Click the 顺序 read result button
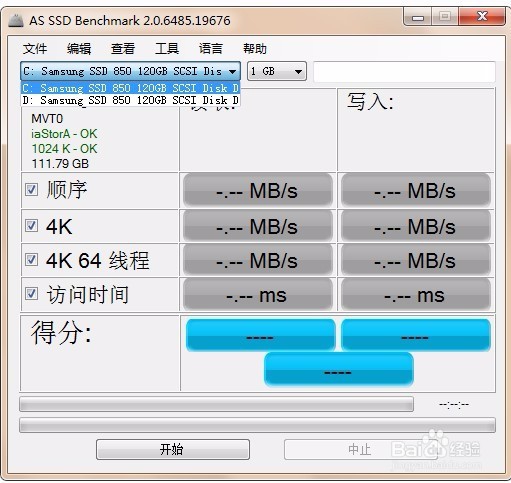Viewport: 511px width, 483px height. click(x=258, y=190)
